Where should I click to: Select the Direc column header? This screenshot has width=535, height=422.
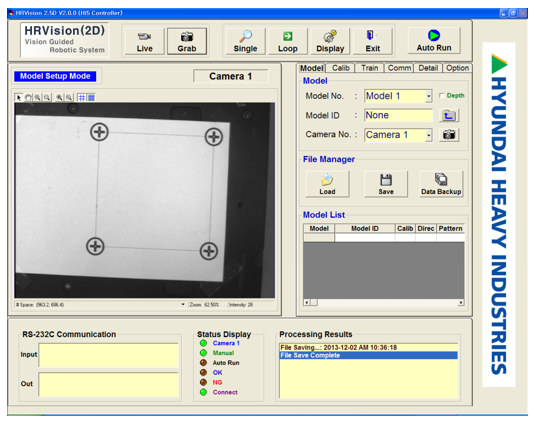[426, 228]
